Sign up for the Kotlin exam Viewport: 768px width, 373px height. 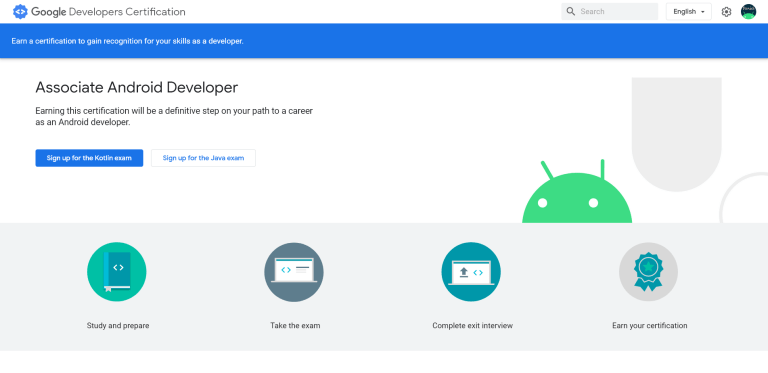click(x=89, y=158)
